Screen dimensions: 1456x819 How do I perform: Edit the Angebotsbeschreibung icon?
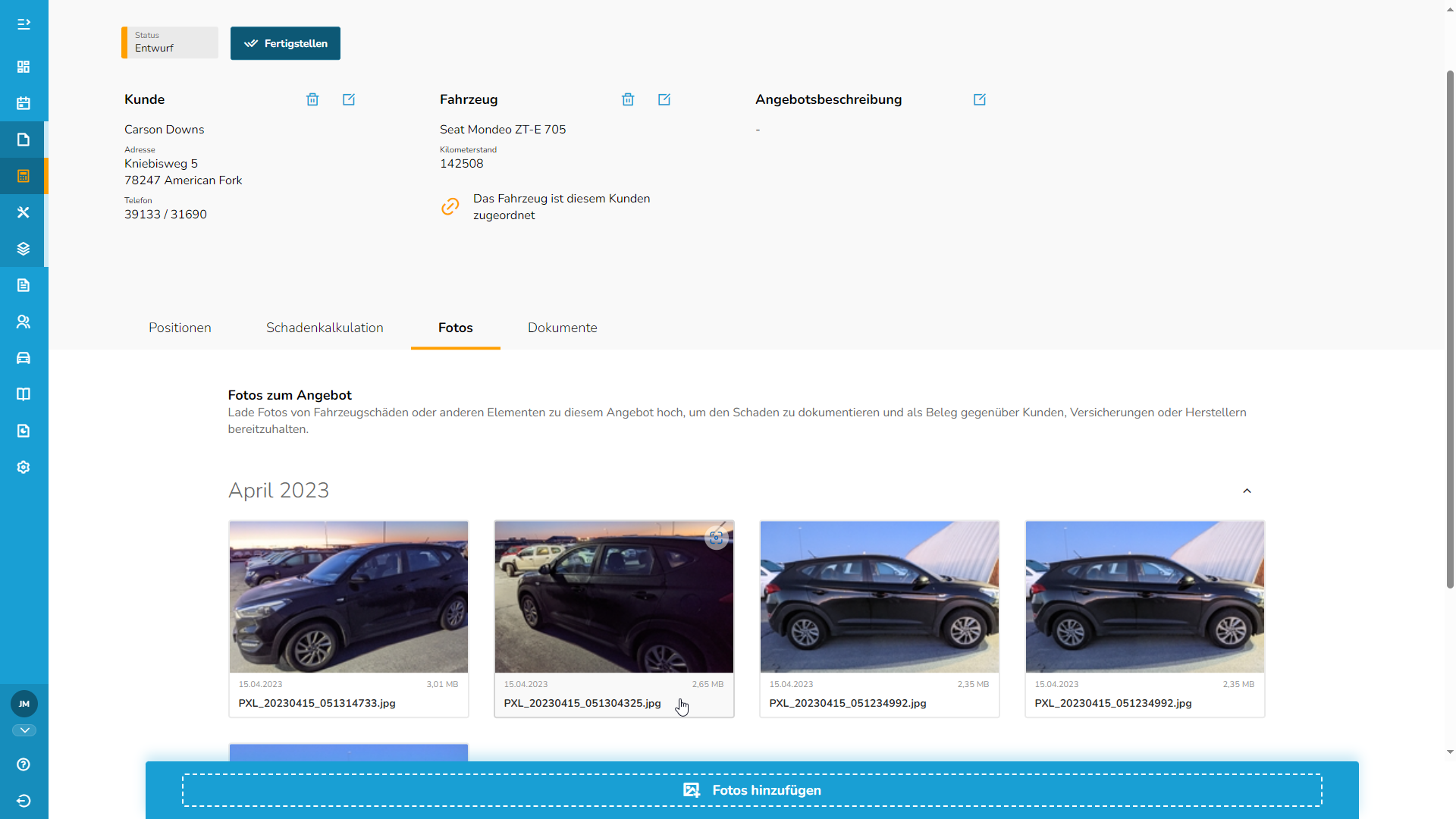(x=980, y=99)
